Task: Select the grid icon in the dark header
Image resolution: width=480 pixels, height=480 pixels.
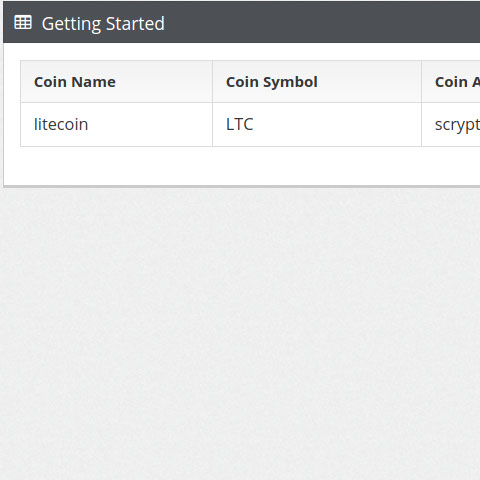Action: [23, 23]
